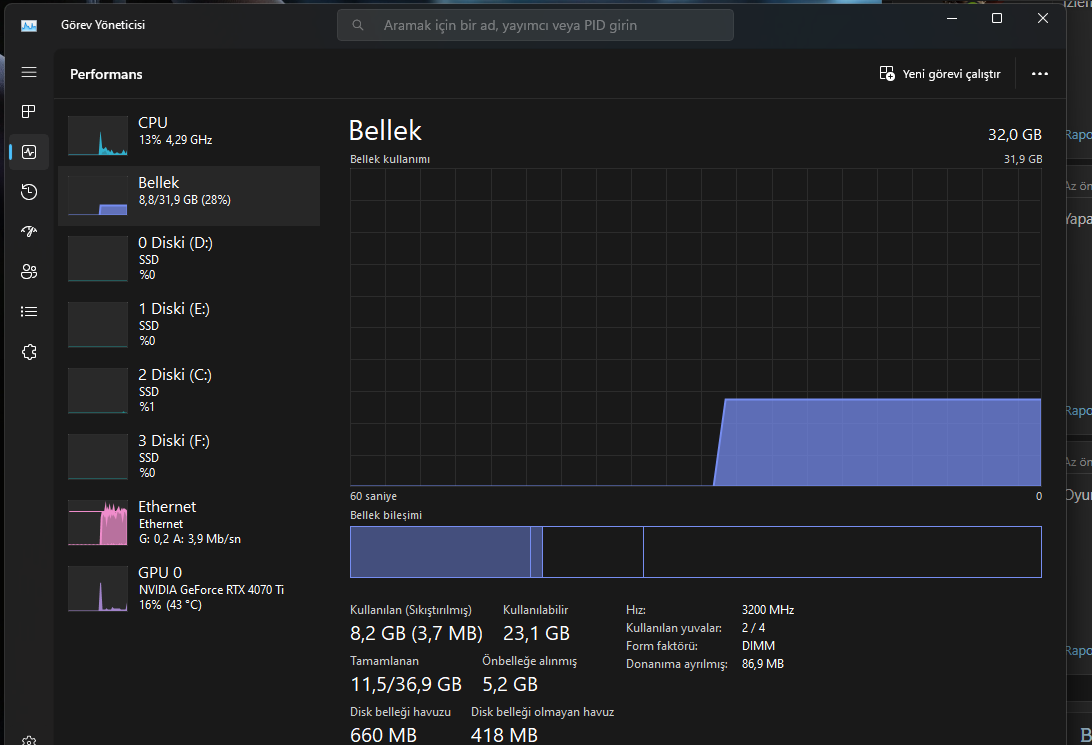Click the standby segment of memory composition bar
Screen dimensions: 1092x745
593,552
